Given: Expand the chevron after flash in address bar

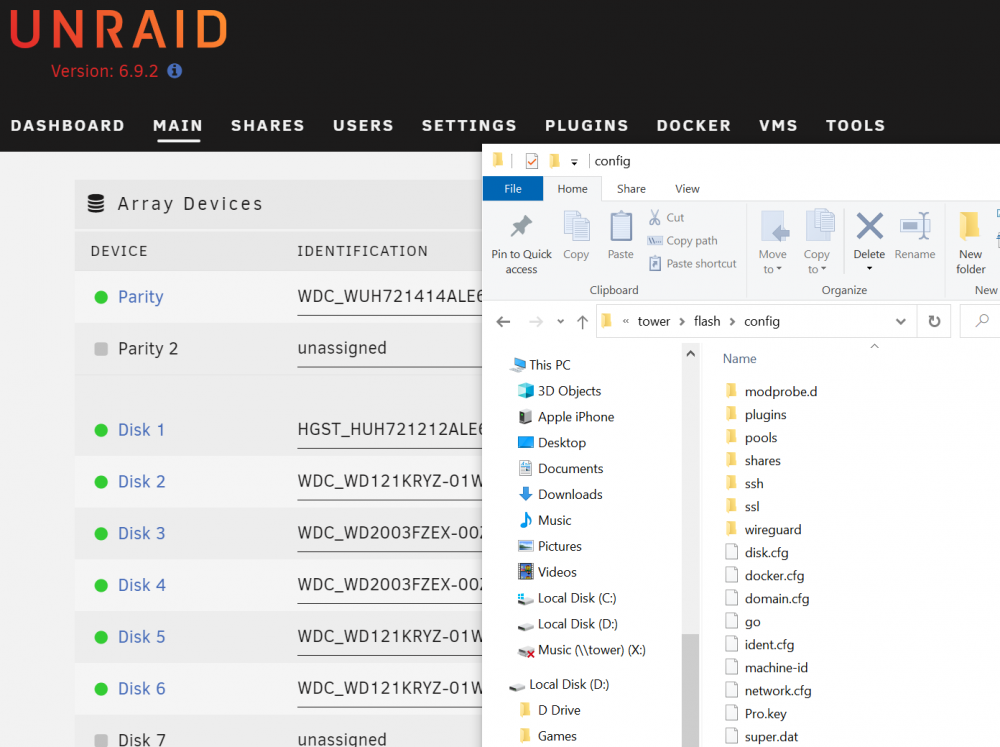Looking at the screenshot, I should coord(733,322).
